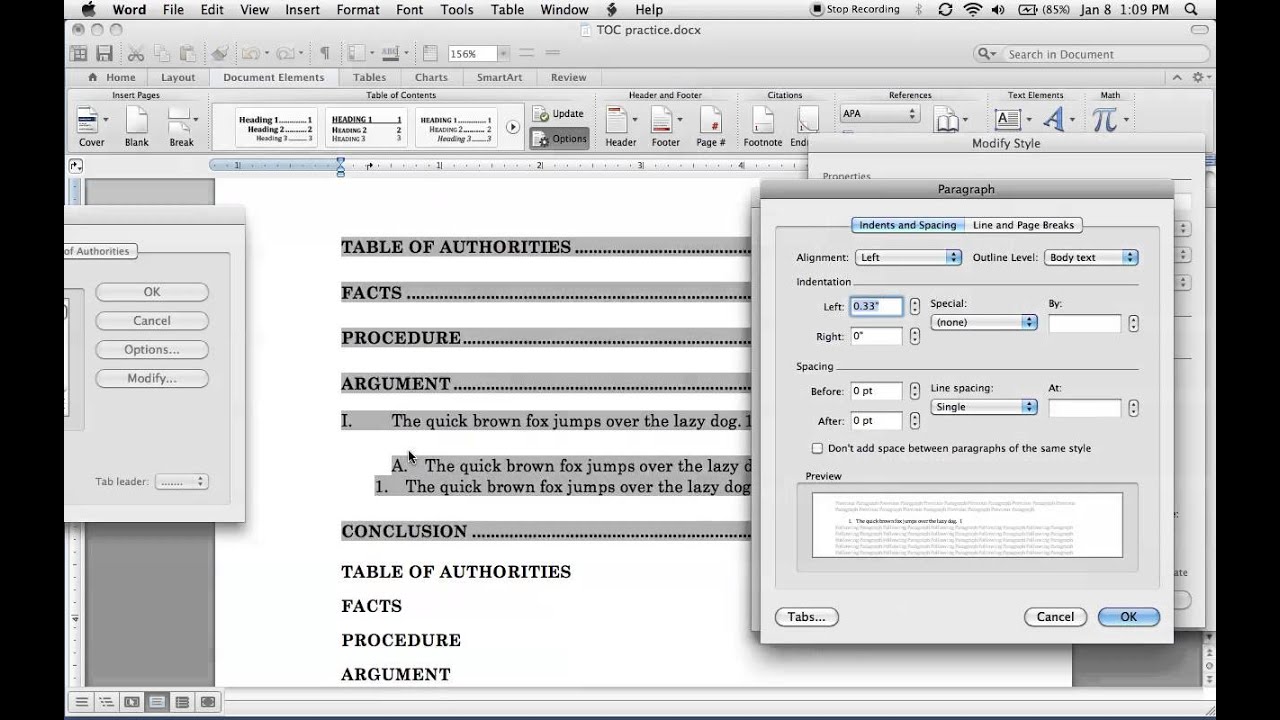Select the Indents and Spacing tab
Image resolution: width=1280 pixels, height=720 pixels.
(908, 225)
